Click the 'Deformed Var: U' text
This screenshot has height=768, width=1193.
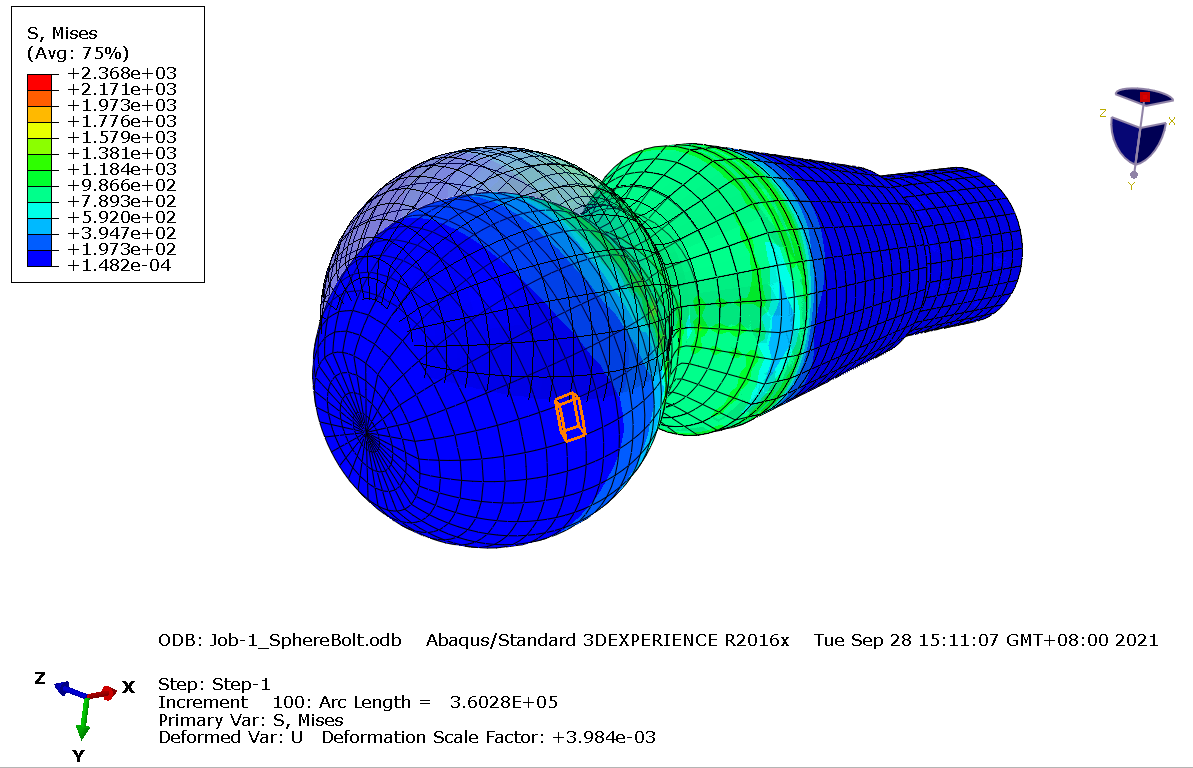(231, 738)
